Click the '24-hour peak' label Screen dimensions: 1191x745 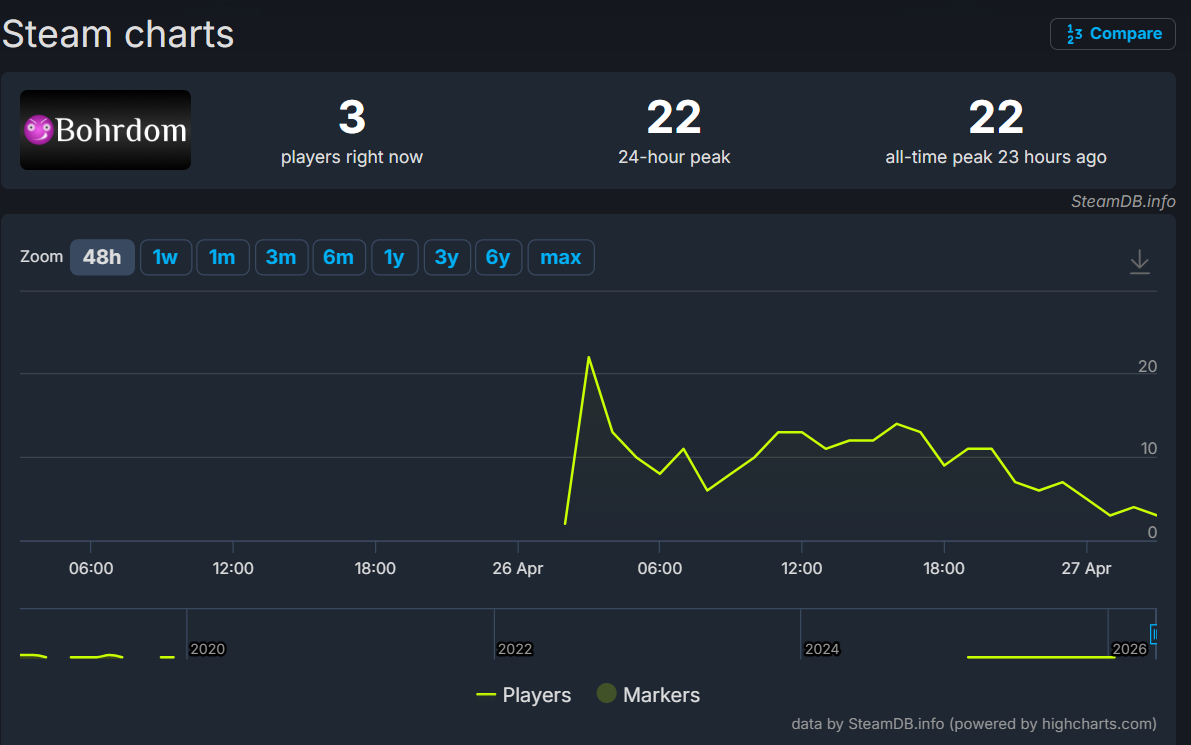(x=674, y=157)
